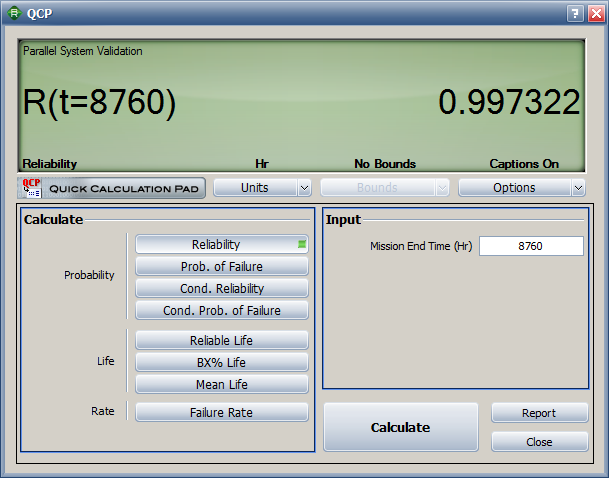This screenshot has height=478, width=609.
Task: Open the Options menu button
Action: pyautogui.click(x=514, y=188)
